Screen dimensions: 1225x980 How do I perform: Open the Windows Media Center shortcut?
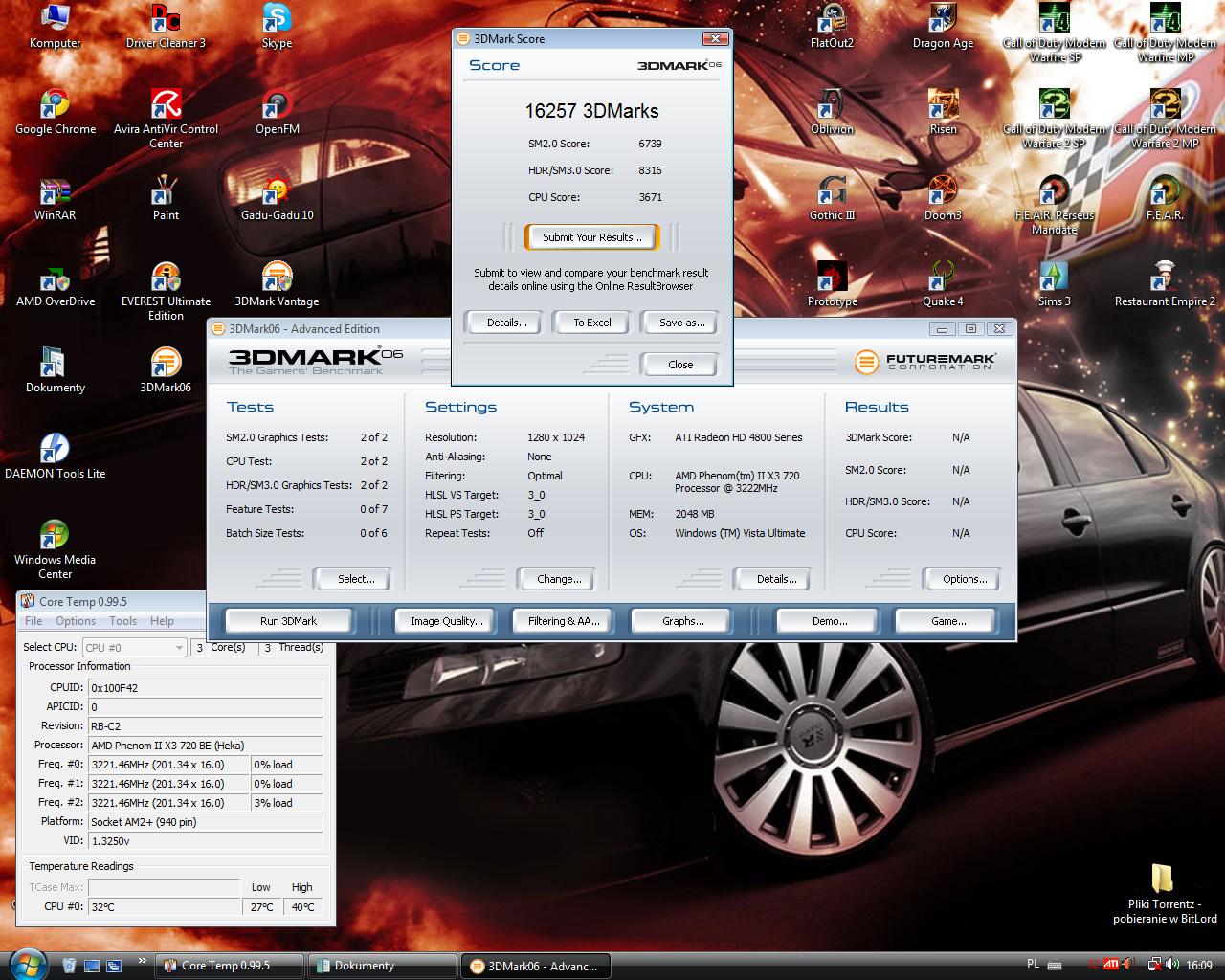(56, 550)
